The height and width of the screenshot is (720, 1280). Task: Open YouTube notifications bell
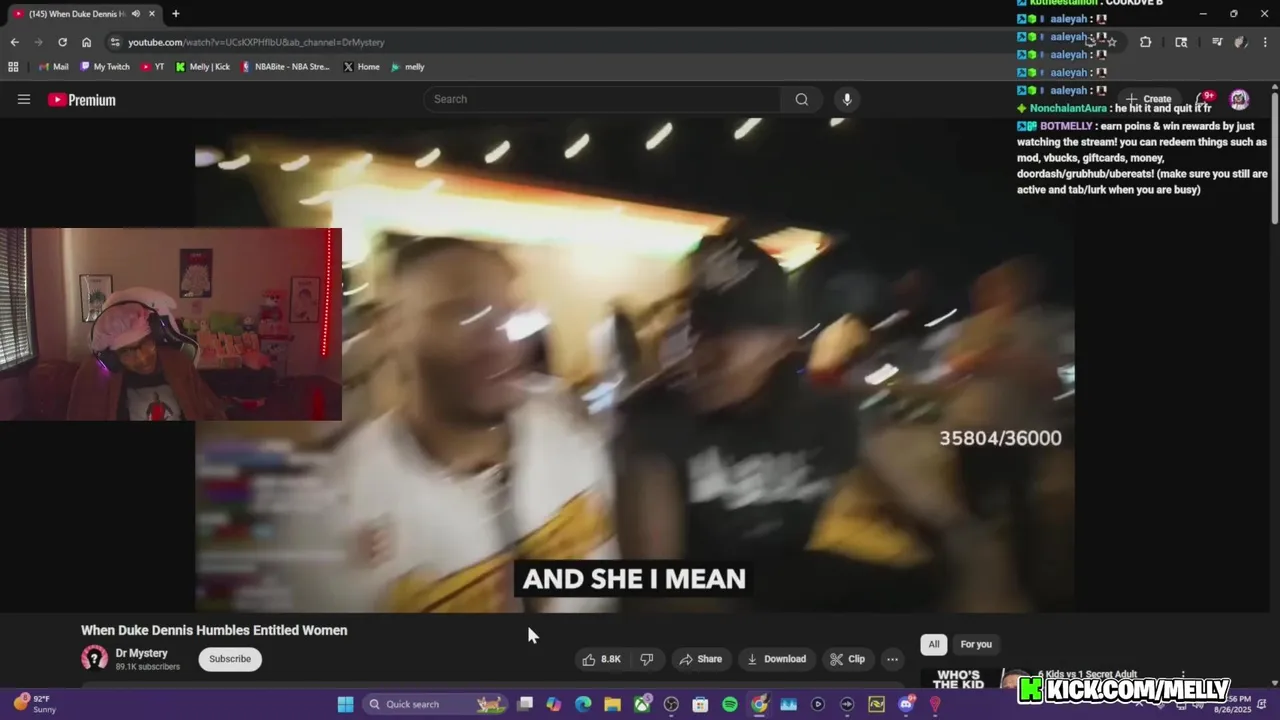(1204, 99)
